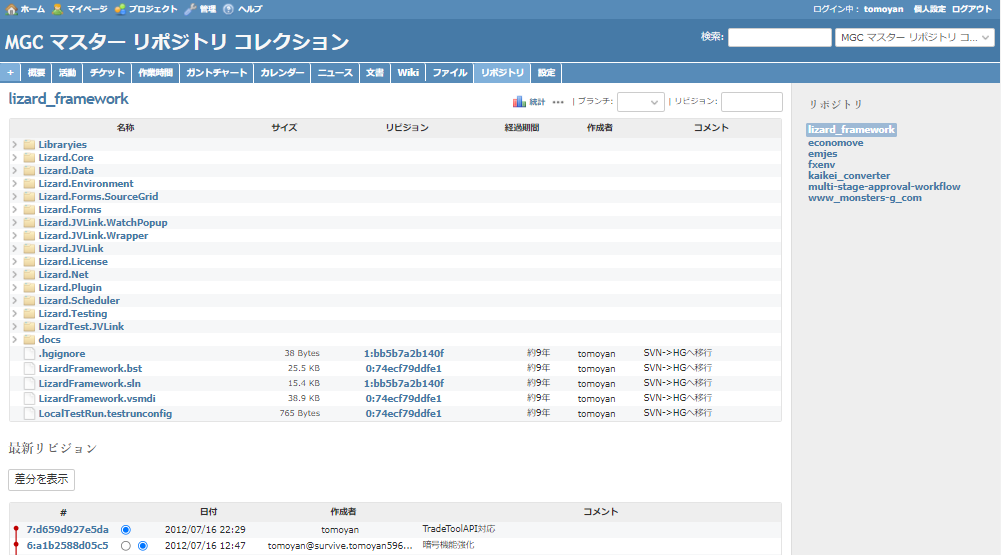The height and width of the screenshot is (555, 1001).
Task: Select first radio button for revision 6:a1b2588d05c5
Action: point(126,546)
